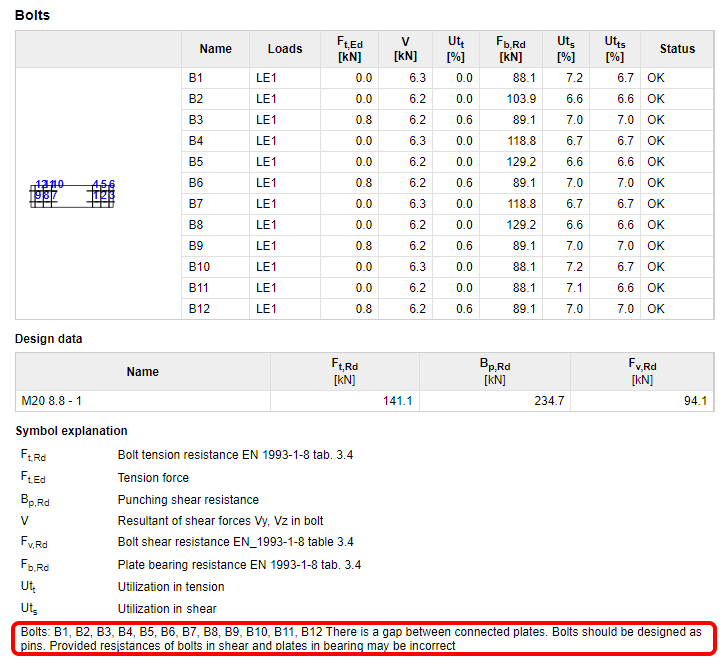This screenshot has height=668, width=725.
Task: Select the Loads column header
Action: click(285, 49)
